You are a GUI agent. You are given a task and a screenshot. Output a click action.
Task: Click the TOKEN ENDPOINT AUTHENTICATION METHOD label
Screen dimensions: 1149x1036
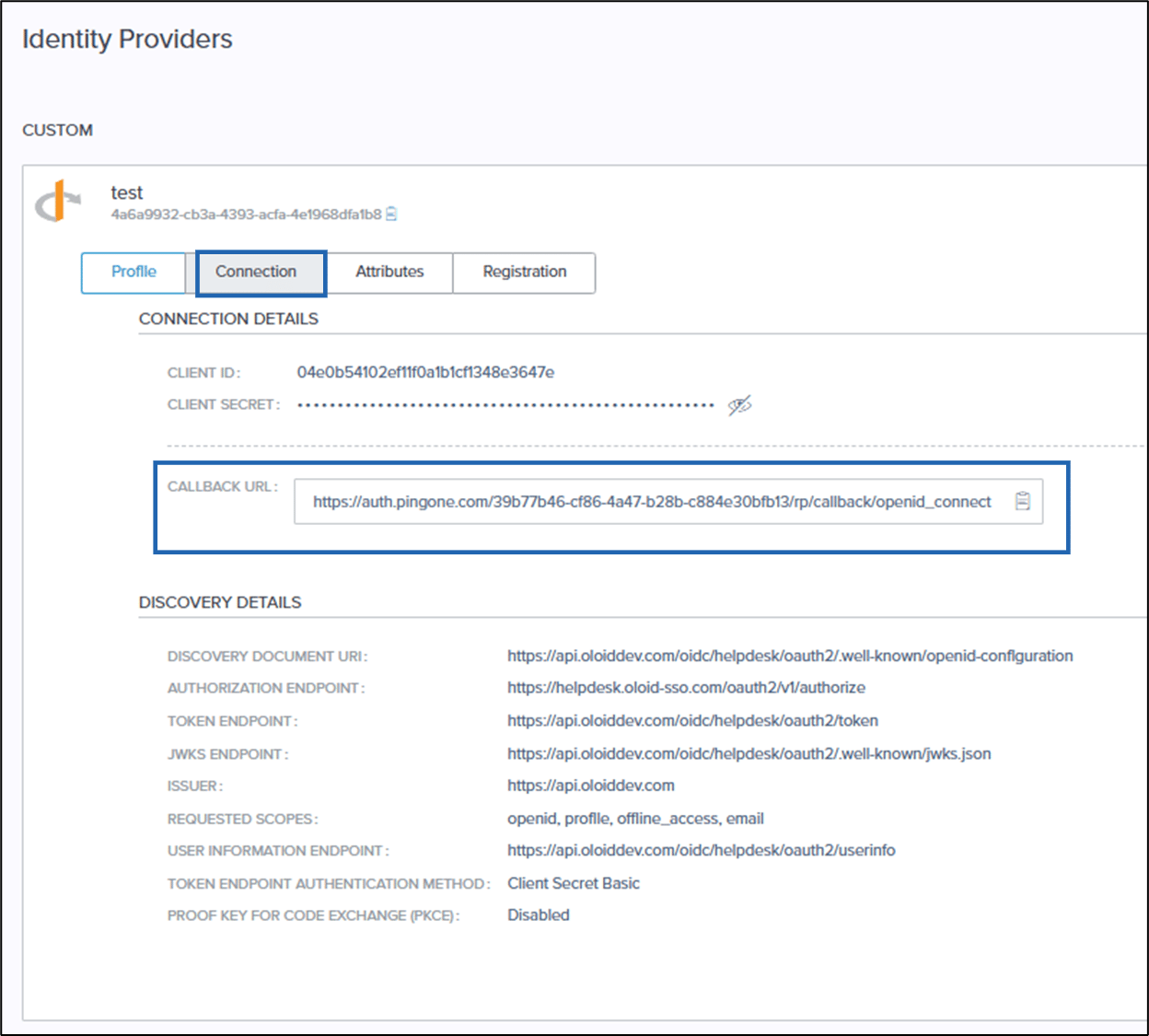[329, 884]
